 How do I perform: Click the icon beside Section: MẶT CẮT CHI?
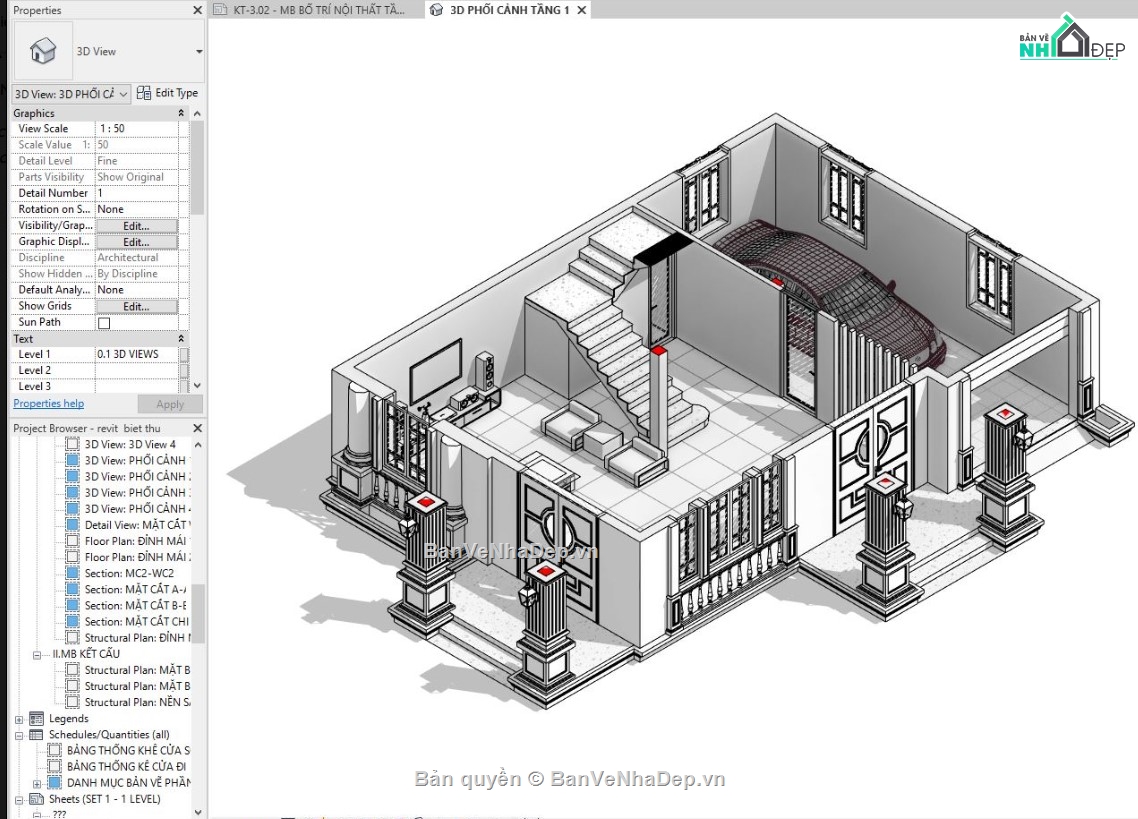click(x=73, y=622)
